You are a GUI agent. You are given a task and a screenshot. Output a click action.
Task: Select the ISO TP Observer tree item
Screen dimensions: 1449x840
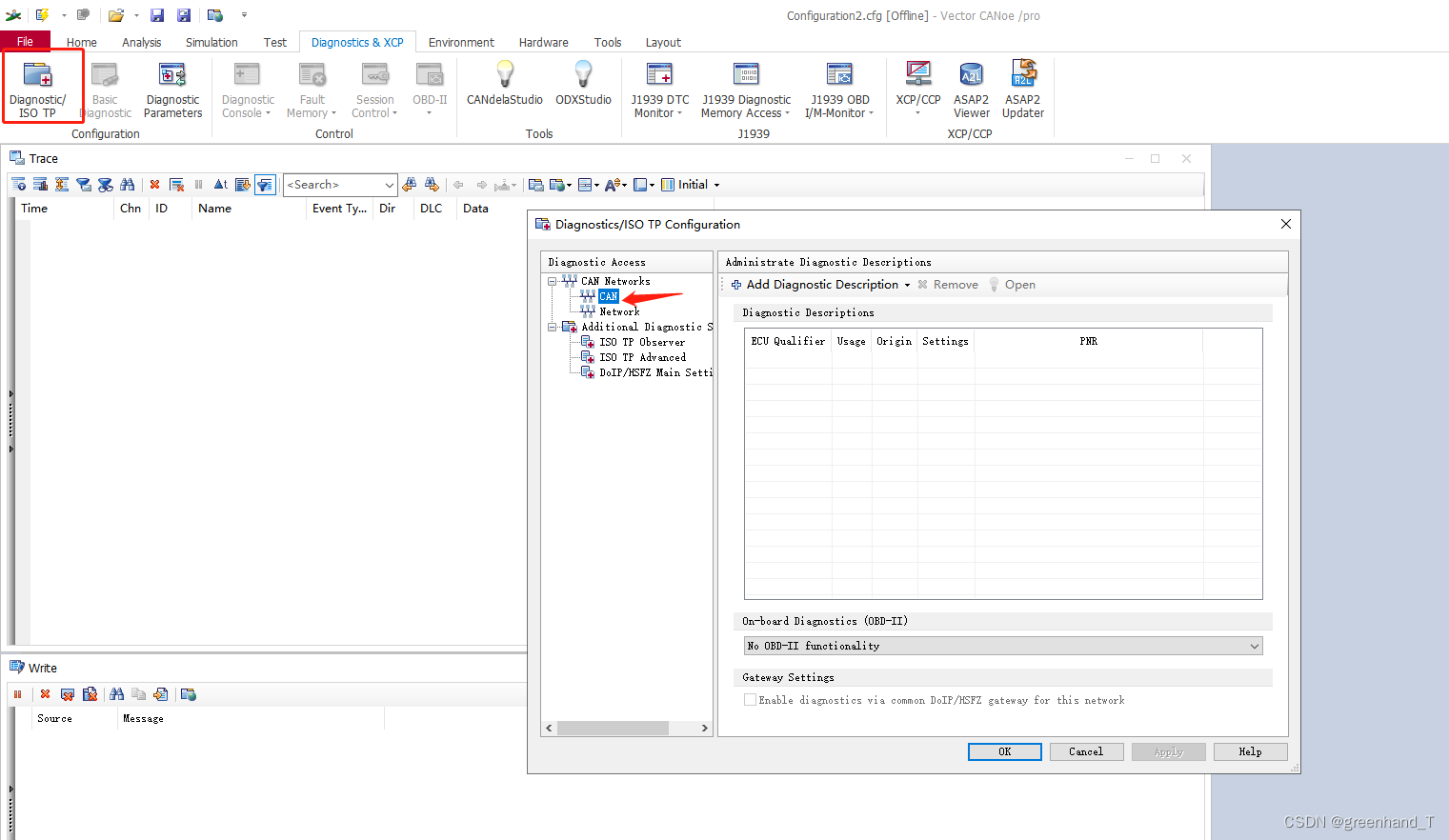(x=642, y=343)
